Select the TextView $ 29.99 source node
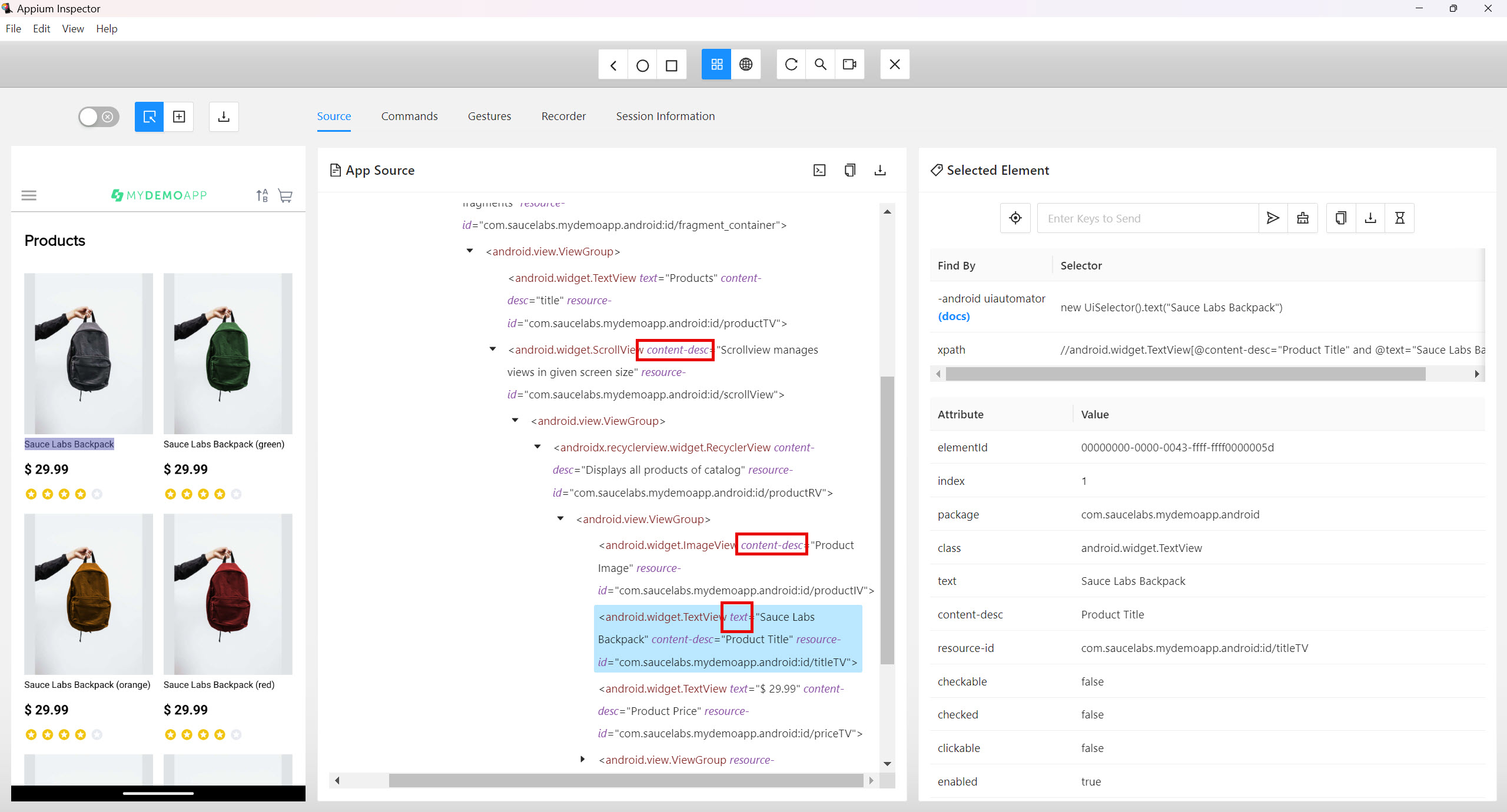Screen dimensions: 1507x812 (730, 711)
